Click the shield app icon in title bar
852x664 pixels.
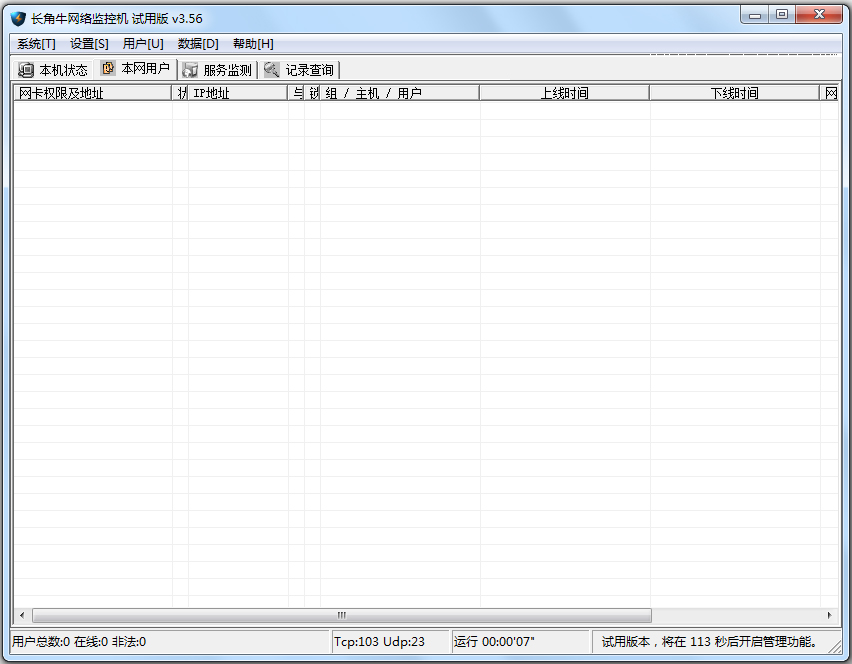click(x=18, y=18)
